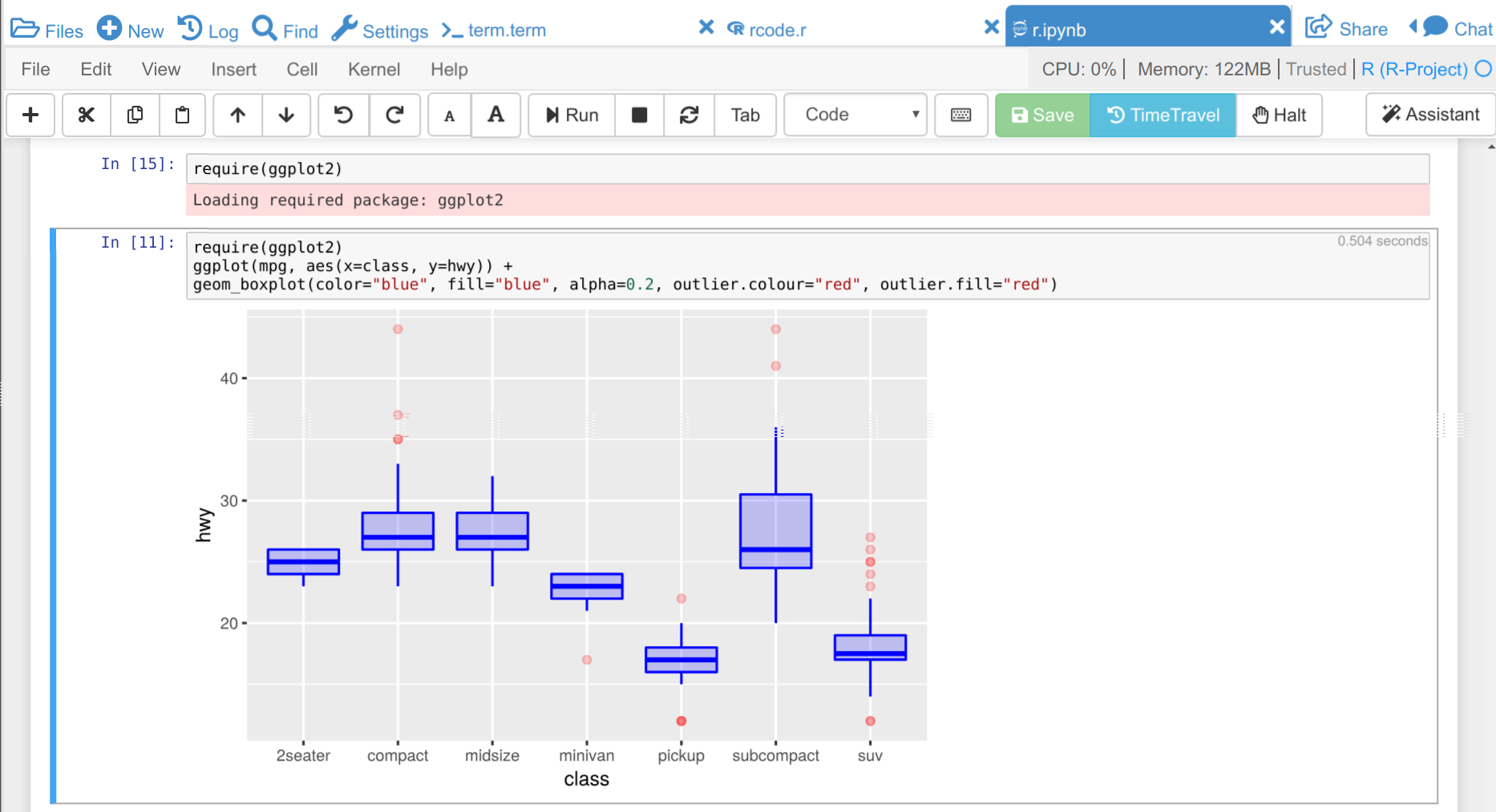Open the Kernel menu
This screenshot has width=1496, height=812.
point(374,70)
